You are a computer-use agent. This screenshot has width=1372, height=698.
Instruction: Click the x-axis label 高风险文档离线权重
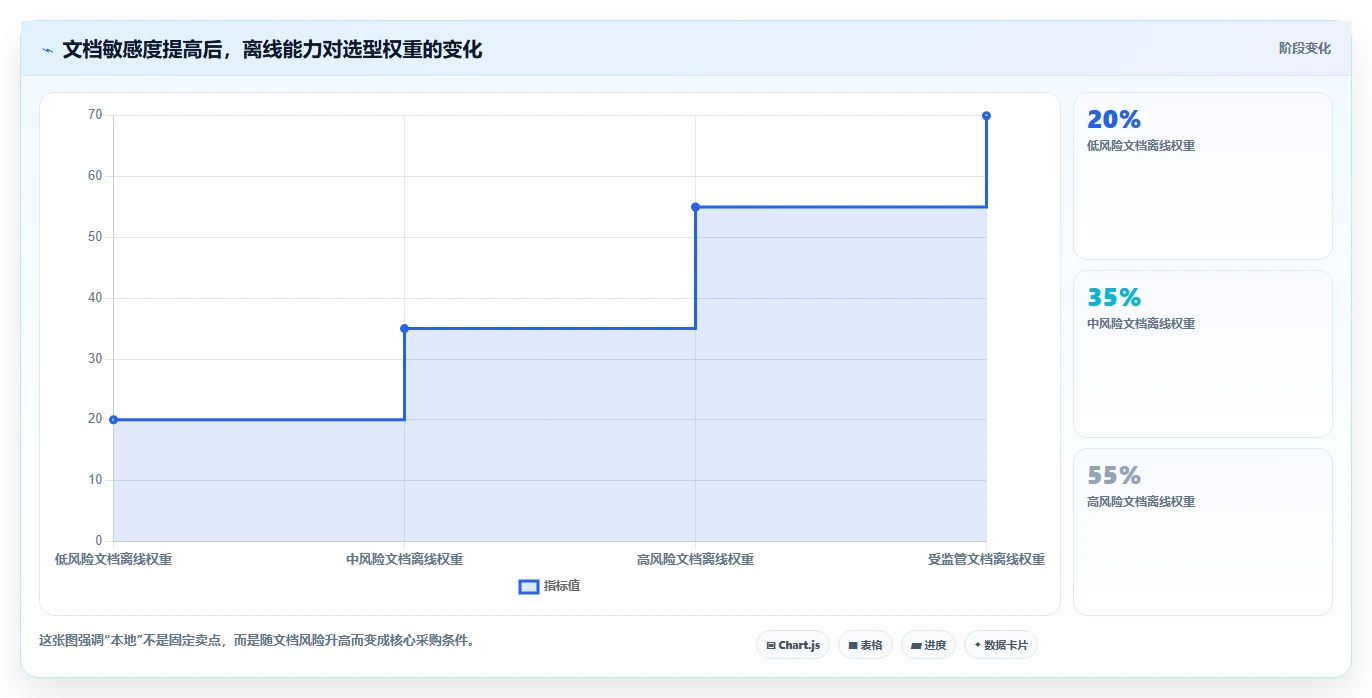point(695,560)
